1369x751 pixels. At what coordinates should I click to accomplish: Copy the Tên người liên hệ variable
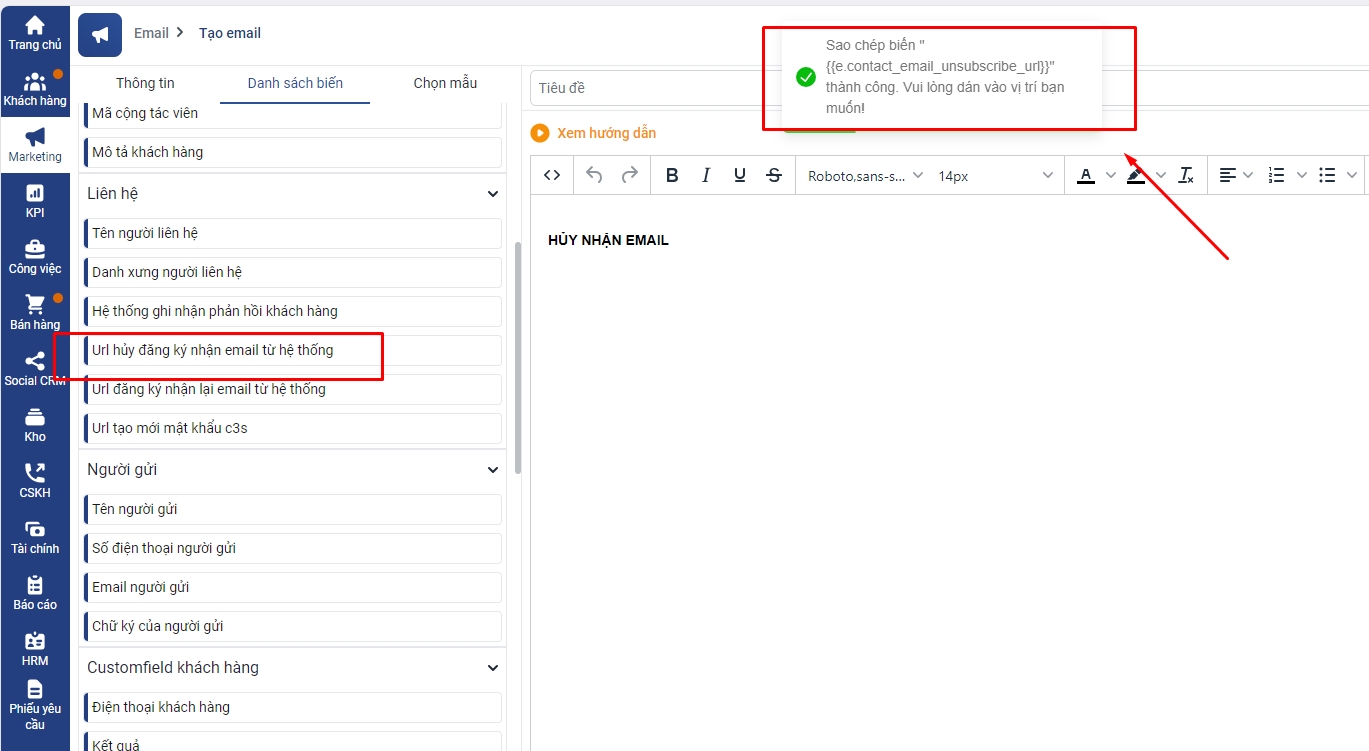292,233
